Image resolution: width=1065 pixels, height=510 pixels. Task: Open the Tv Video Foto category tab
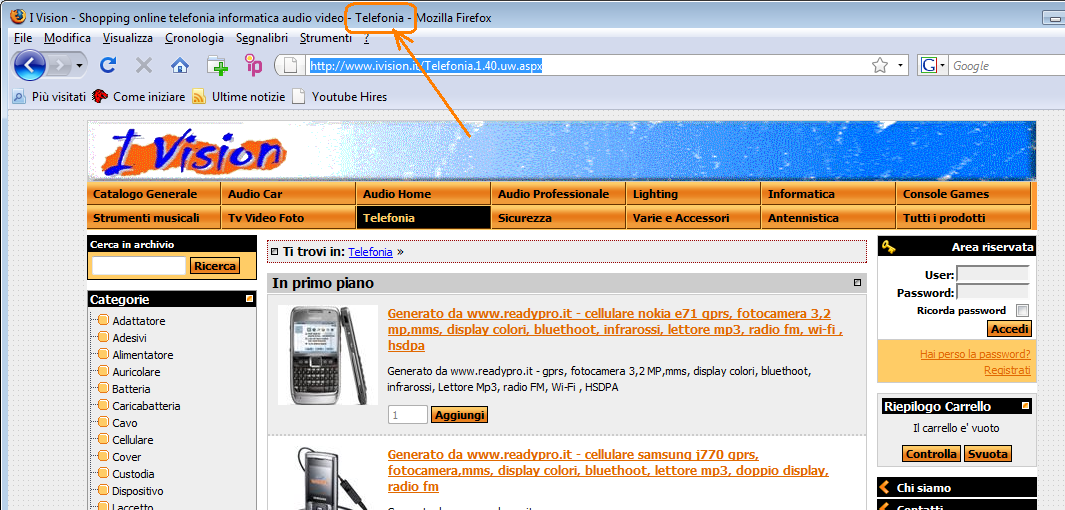pyautogui.click(x=289, y=218)
